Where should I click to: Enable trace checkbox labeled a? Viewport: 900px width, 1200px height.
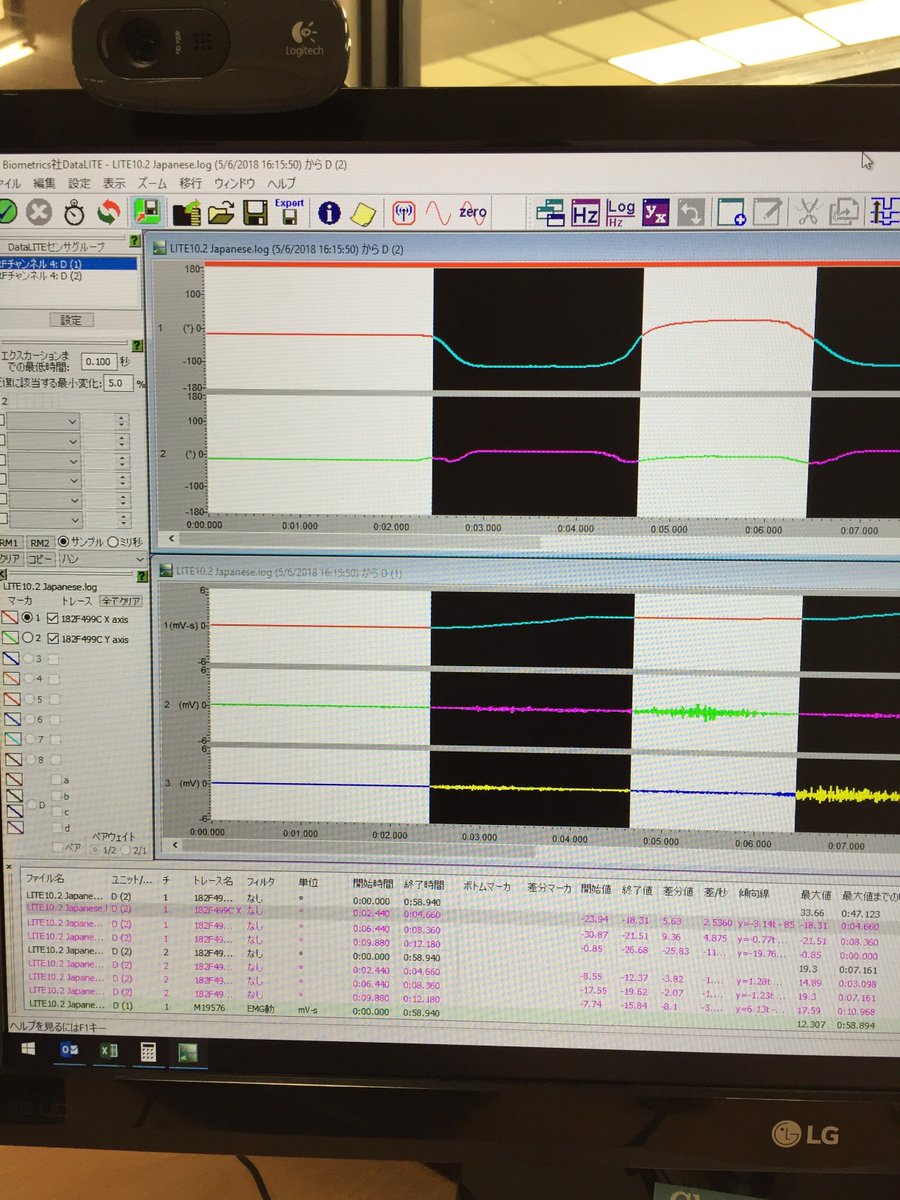click(x=56, y=780)
